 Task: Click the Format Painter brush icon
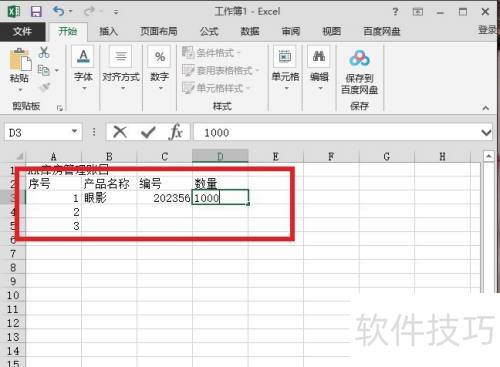pos(44,87)
